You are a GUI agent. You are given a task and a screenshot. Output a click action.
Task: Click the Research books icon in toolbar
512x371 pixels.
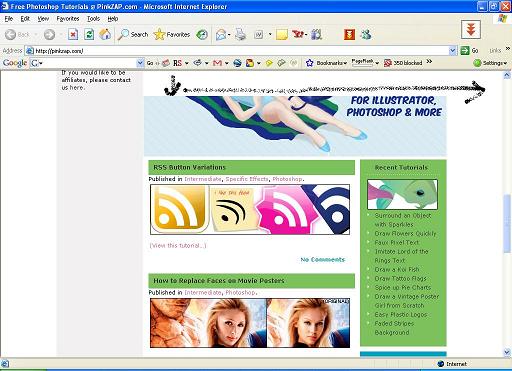(x=316, y=34)
